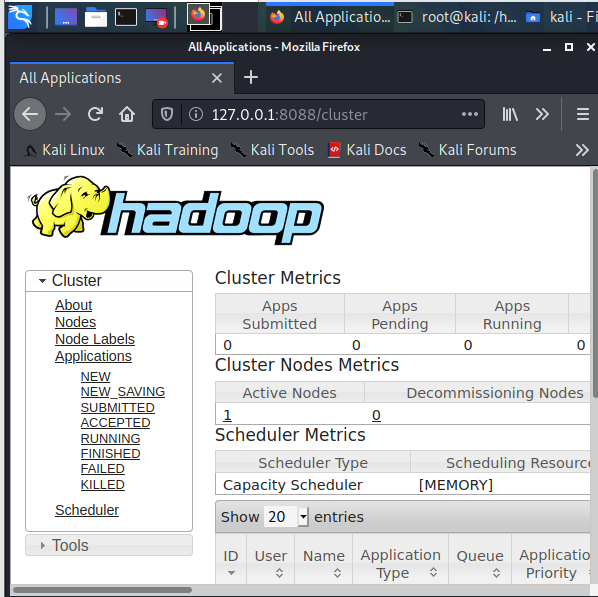Go to Firefox home page
Screen dimensions: 598x597
tap(127, 114)
